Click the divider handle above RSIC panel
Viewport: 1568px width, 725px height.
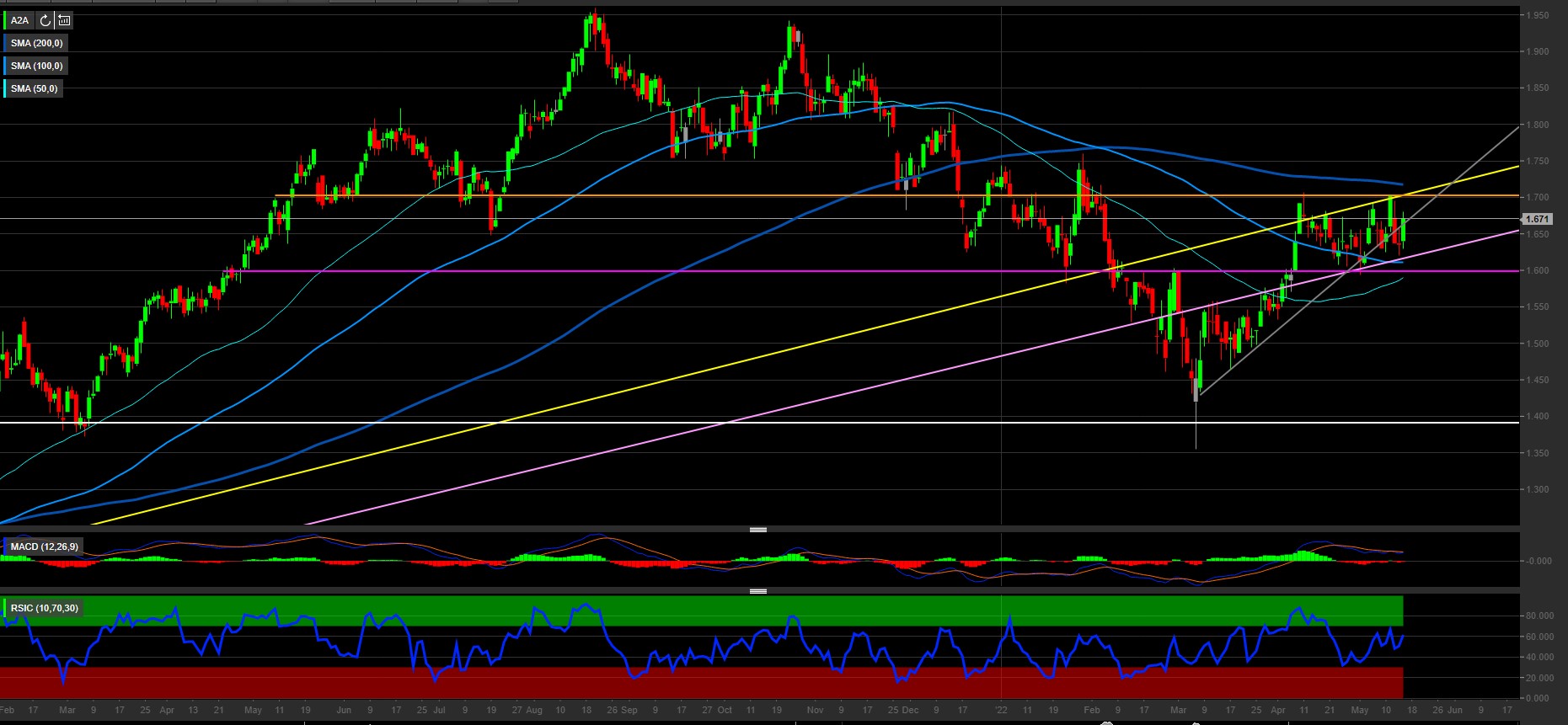coord(757,591)
